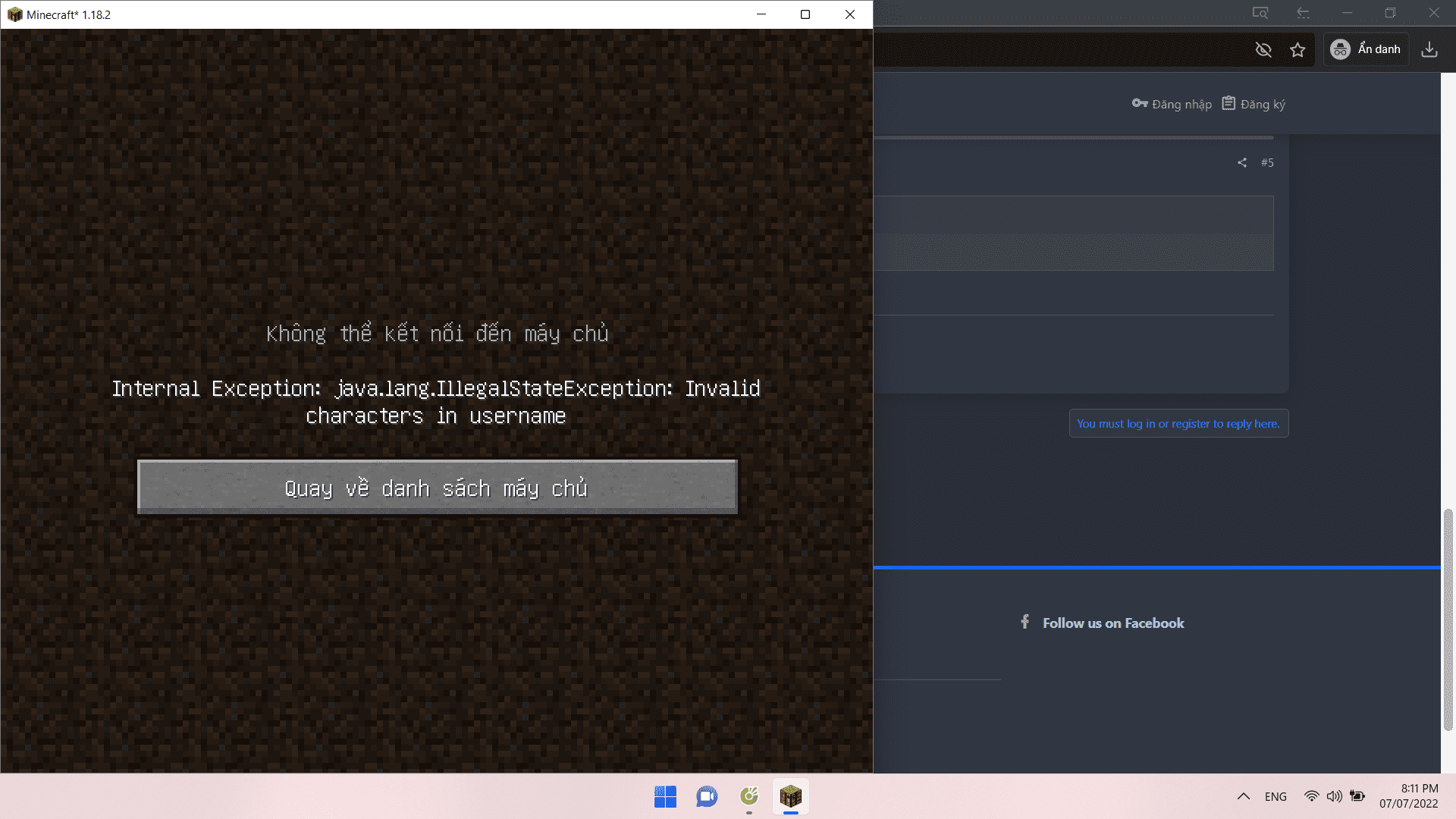
Task: Click the share icon on post #5
Action: pos(1242,162)
